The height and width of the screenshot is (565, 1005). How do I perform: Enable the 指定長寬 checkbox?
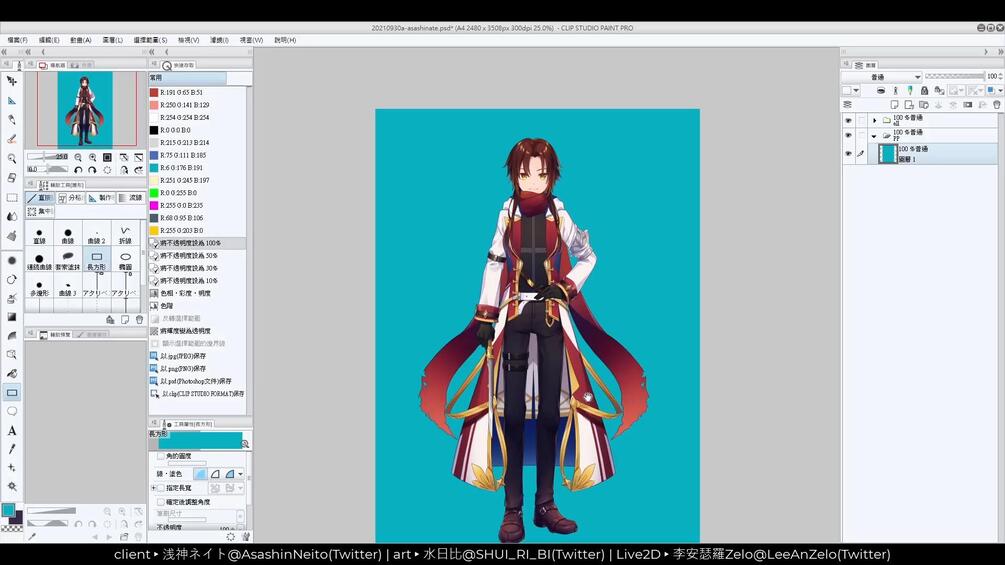coord(160,488)
